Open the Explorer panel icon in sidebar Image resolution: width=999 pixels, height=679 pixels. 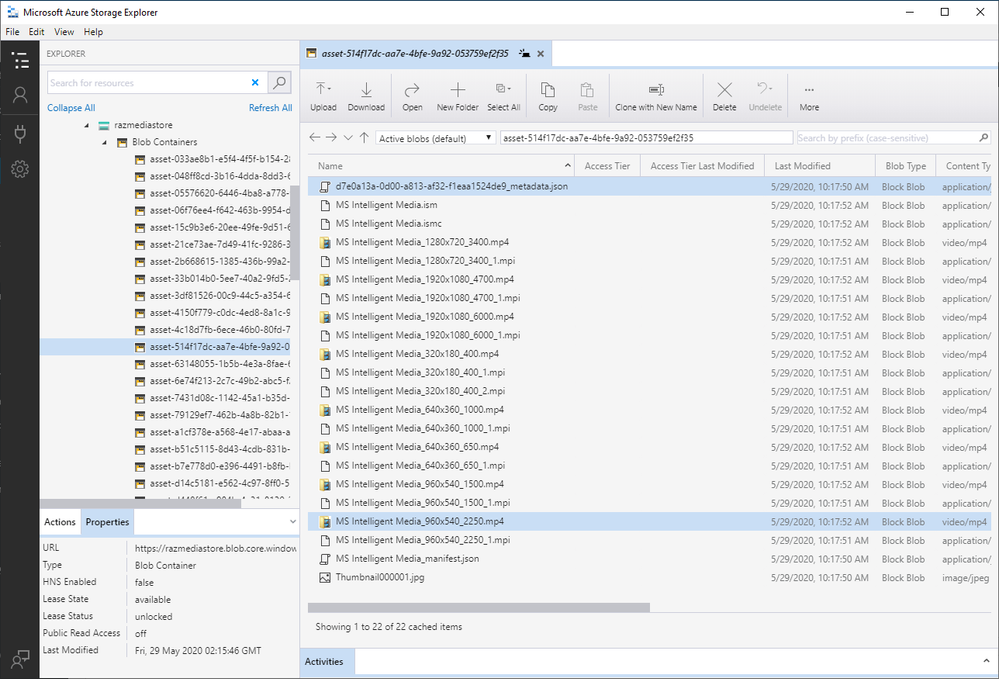[20, 60]
